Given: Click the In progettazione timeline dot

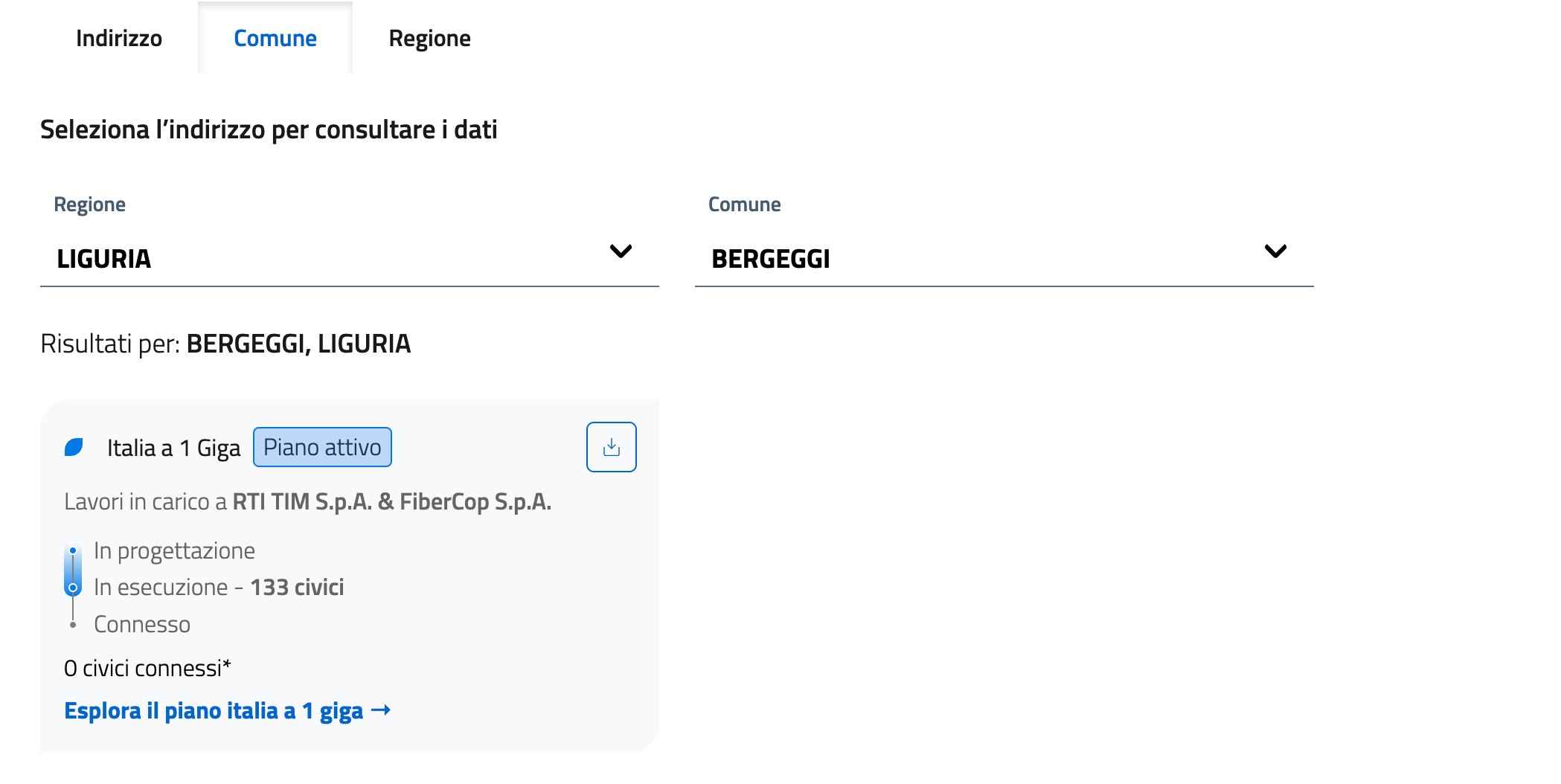Looking at the screenshot, I should [73, 551].
